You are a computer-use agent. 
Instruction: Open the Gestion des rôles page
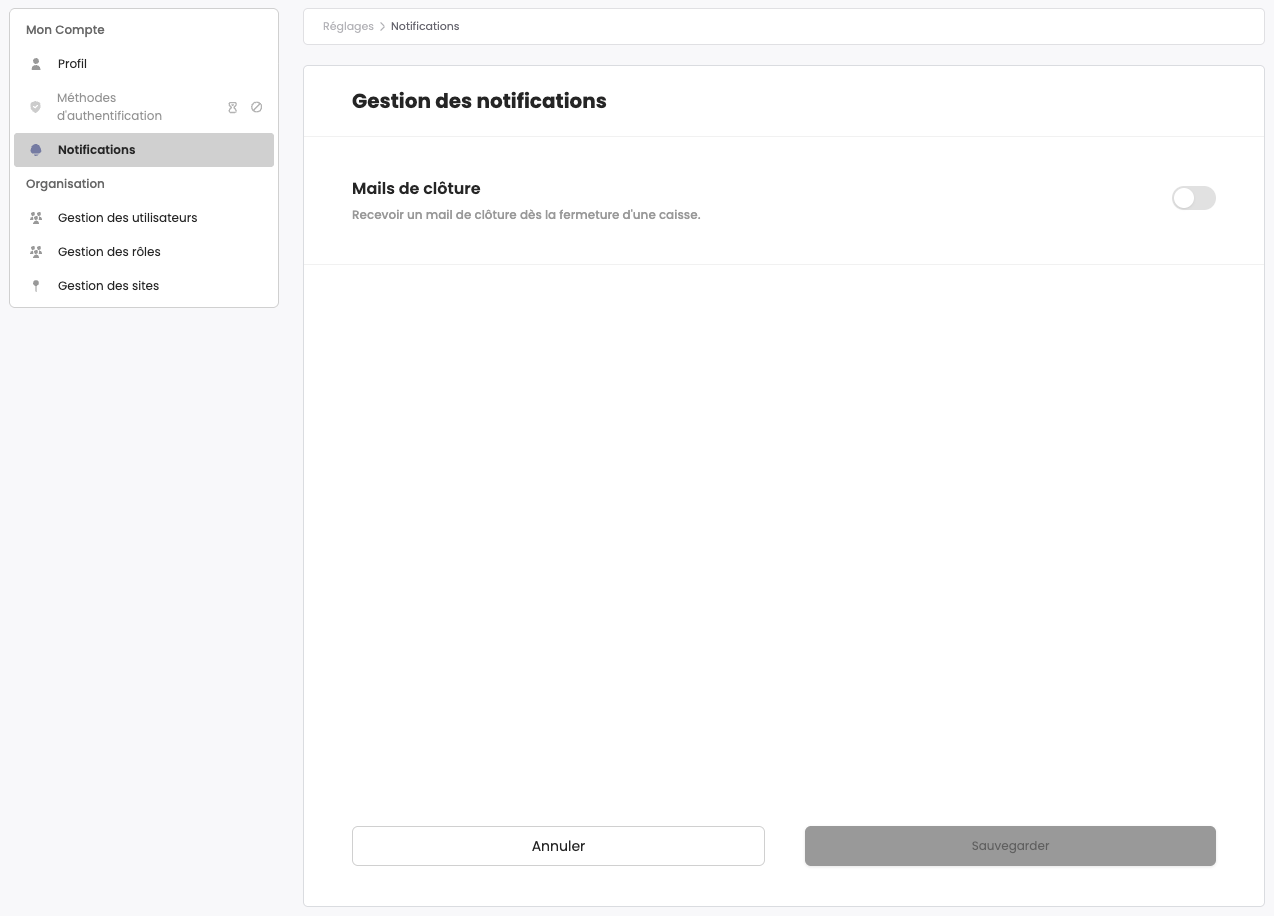tap(109, 252)
